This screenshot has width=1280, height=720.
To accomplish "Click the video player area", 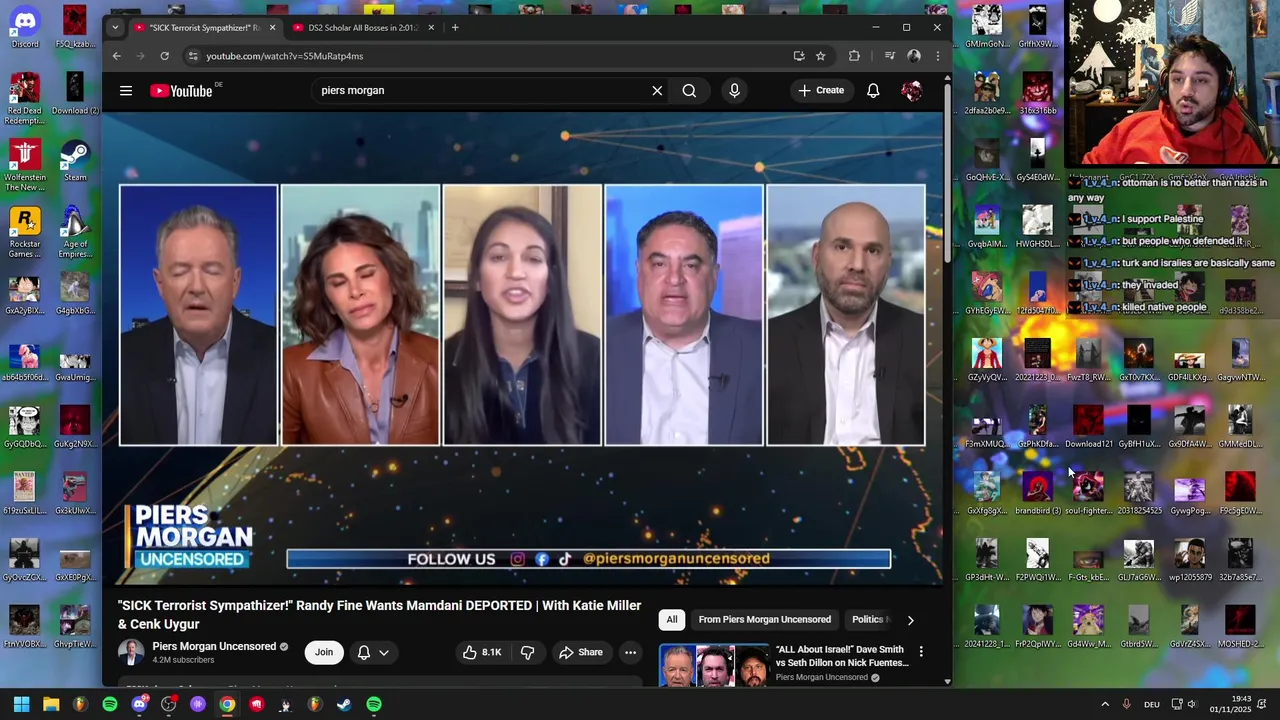I will [x=522, y=348].
